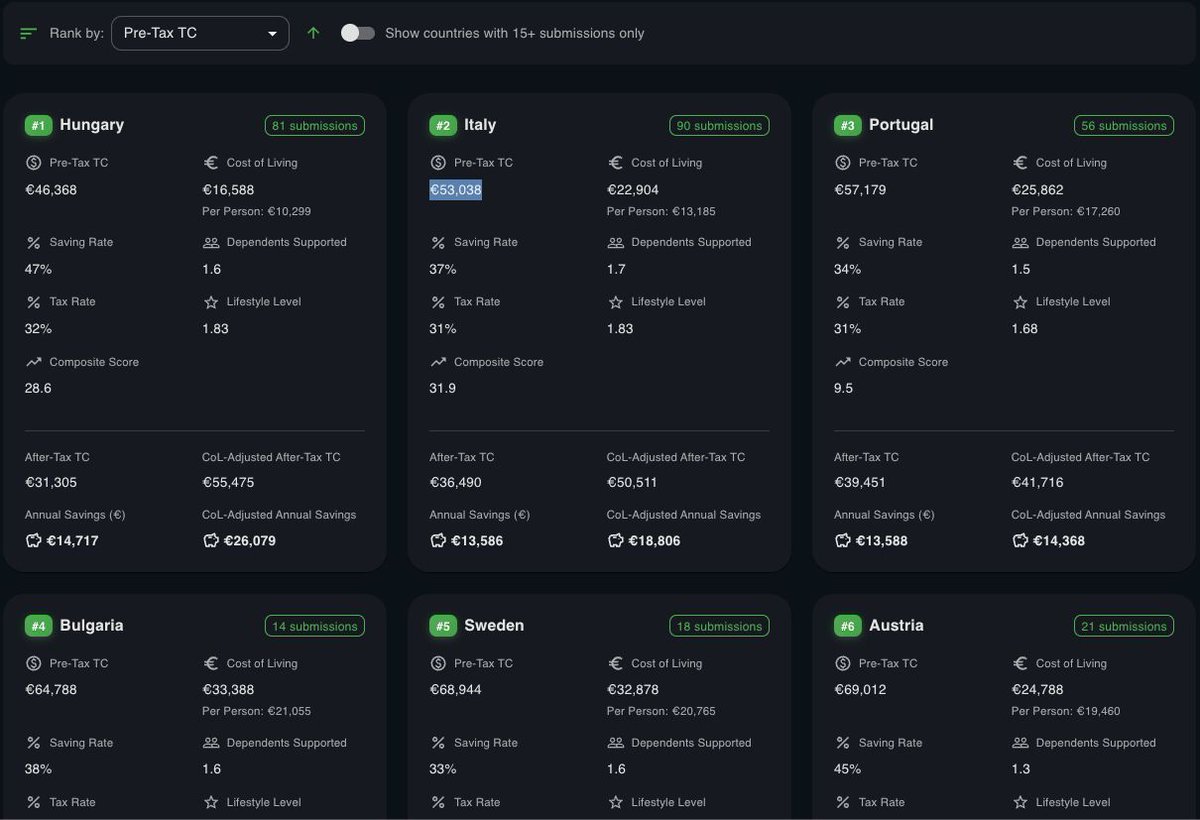Viewport: 1200px width, 820px height.
Task: Click Portugal's composite score 9.5
Action: pyautogui.click(x=844, y=388)
